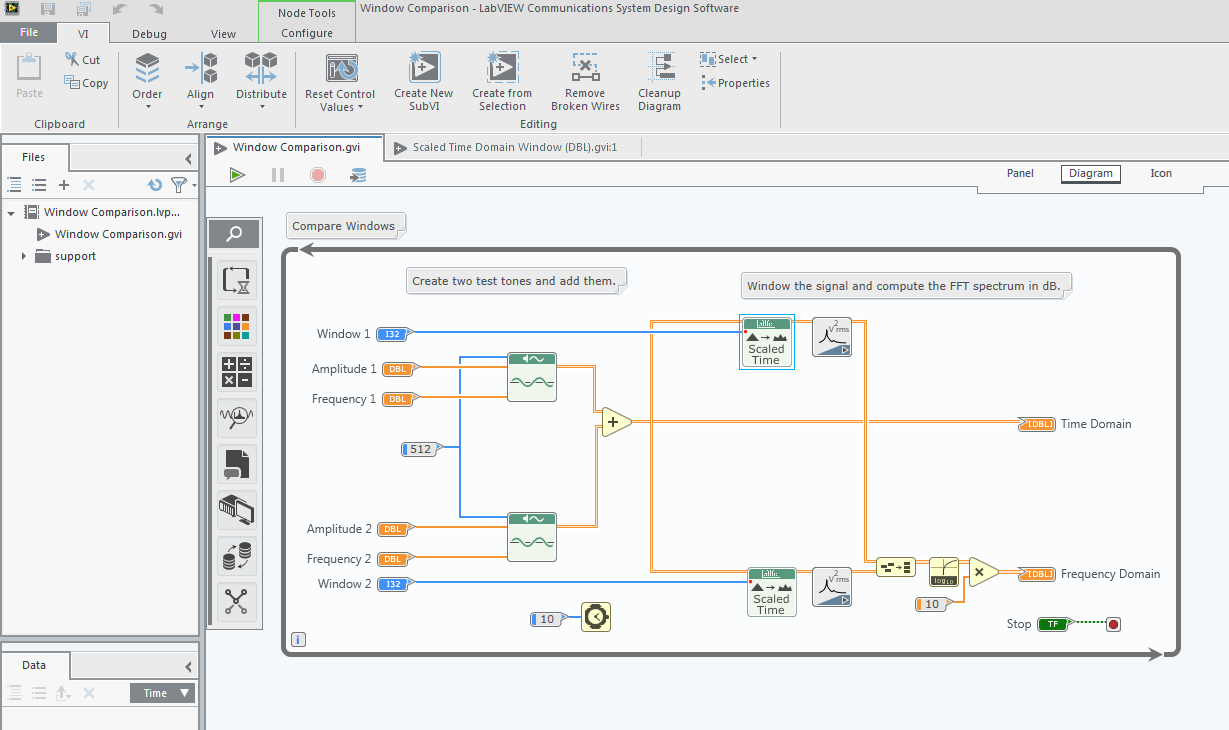Open the Properties button in ribbon
Screen dimensions: 1229x730
click(x=736, y=83)
